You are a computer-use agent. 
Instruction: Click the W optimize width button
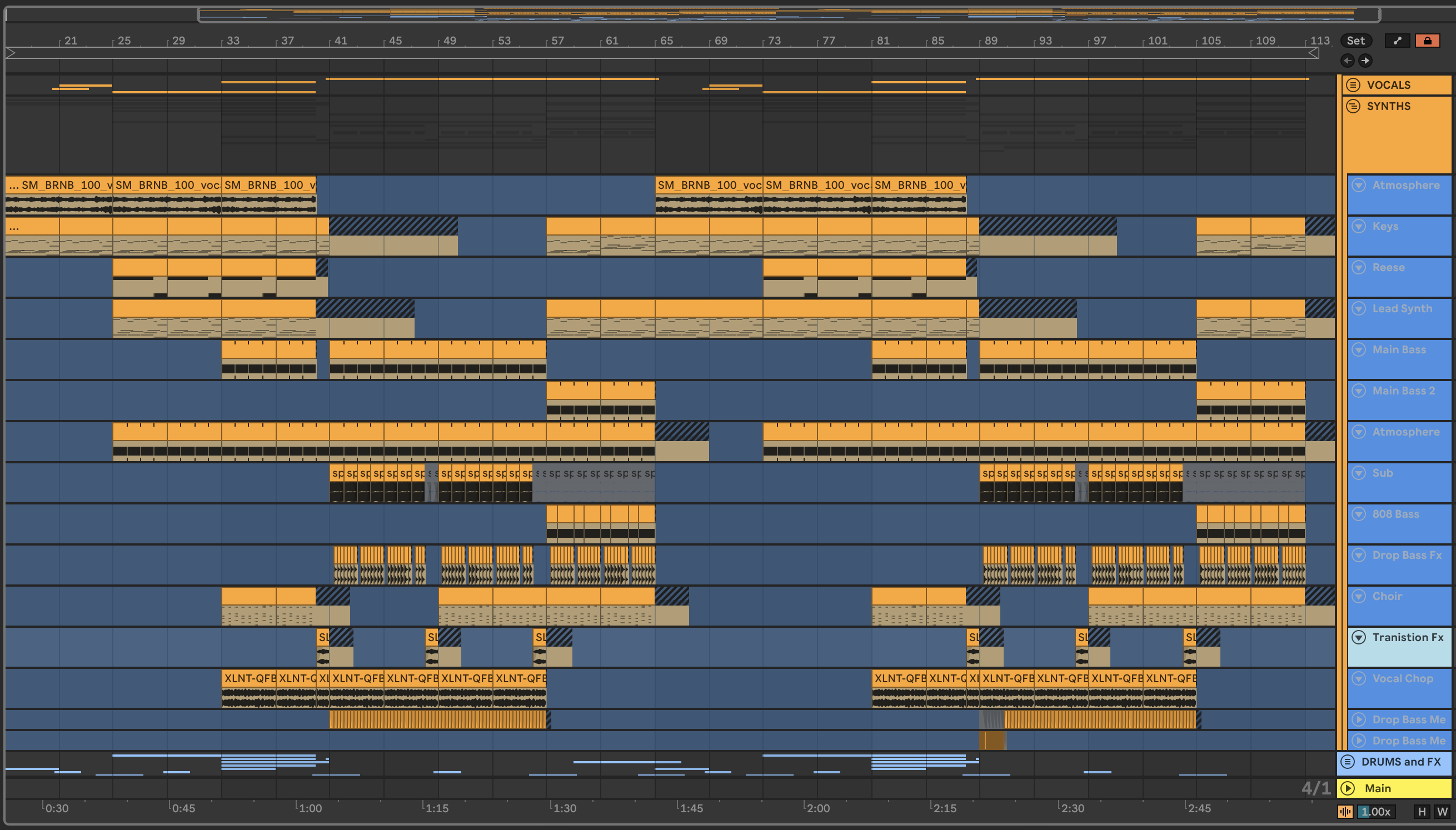[x=1442, y=811]
